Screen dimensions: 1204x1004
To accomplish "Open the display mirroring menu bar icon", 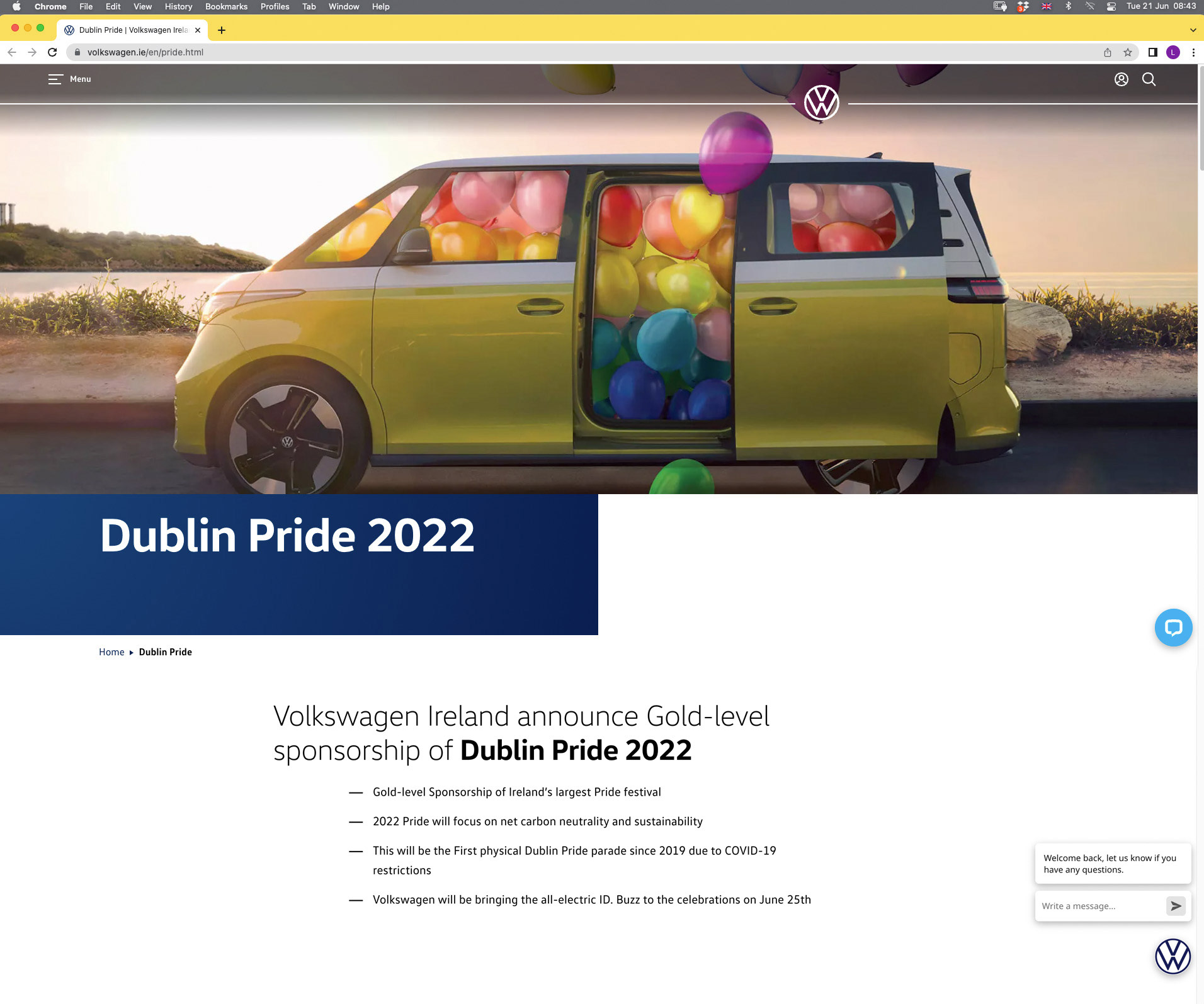I will pyautogui.click(x=1000, y=6).
